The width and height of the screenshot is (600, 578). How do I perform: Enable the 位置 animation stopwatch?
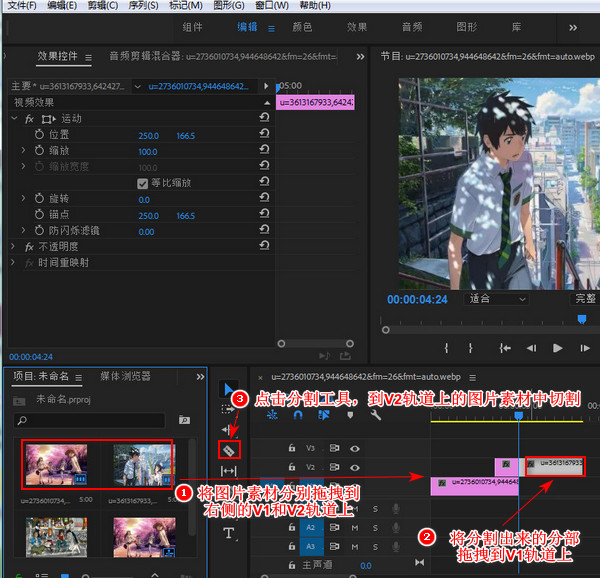(x=39, y=134)
